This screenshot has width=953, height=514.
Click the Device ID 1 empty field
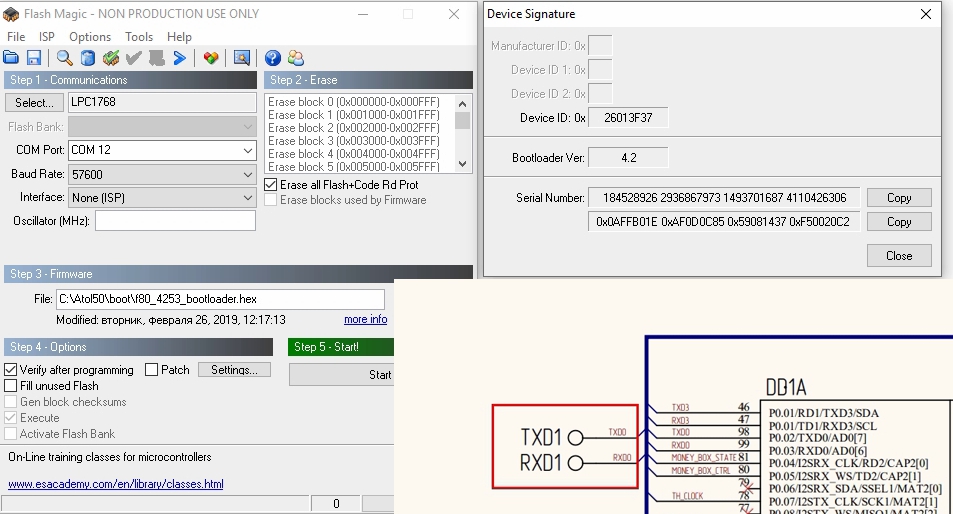[x=600, y=70]
